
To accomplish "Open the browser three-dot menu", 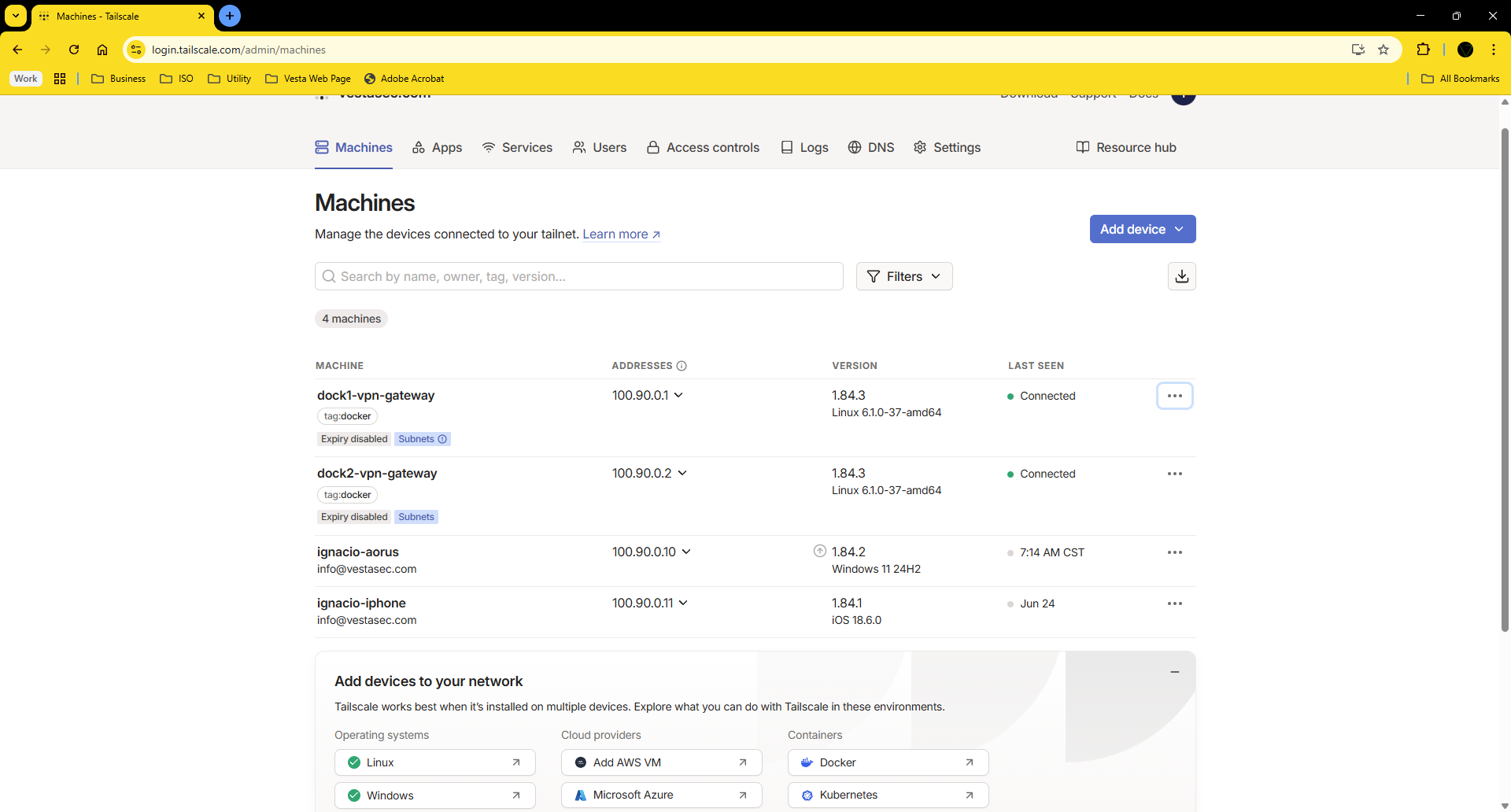I will pyautogui.click(x=1494, y=50).
